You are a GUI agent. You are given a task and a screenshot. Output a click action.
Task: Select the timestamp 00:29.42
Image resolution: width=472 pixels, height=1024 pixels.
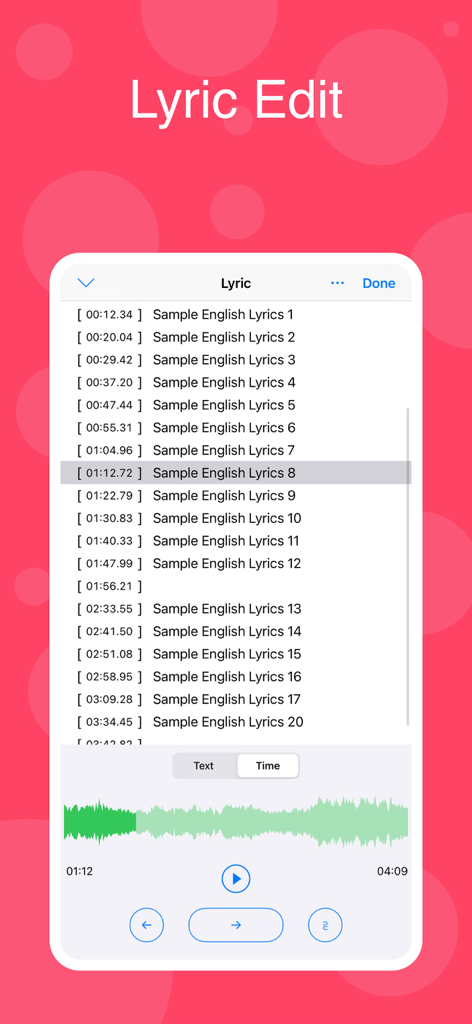click(x=109, y=360)
